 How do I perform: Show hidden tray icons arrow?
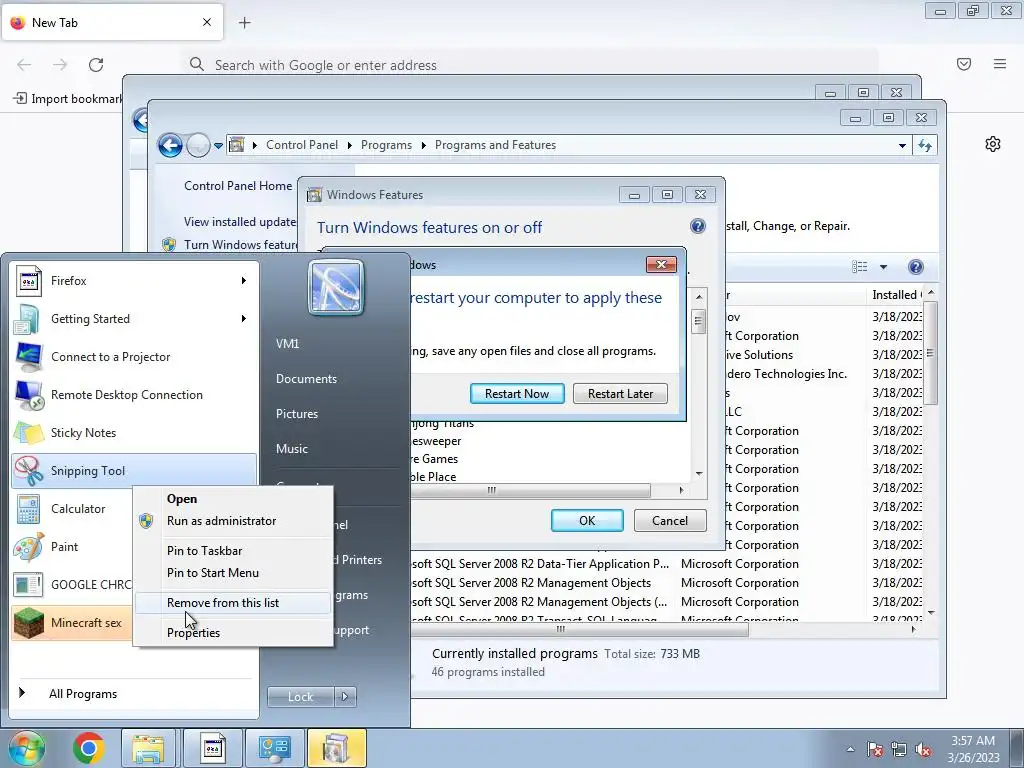coord(850,749)
